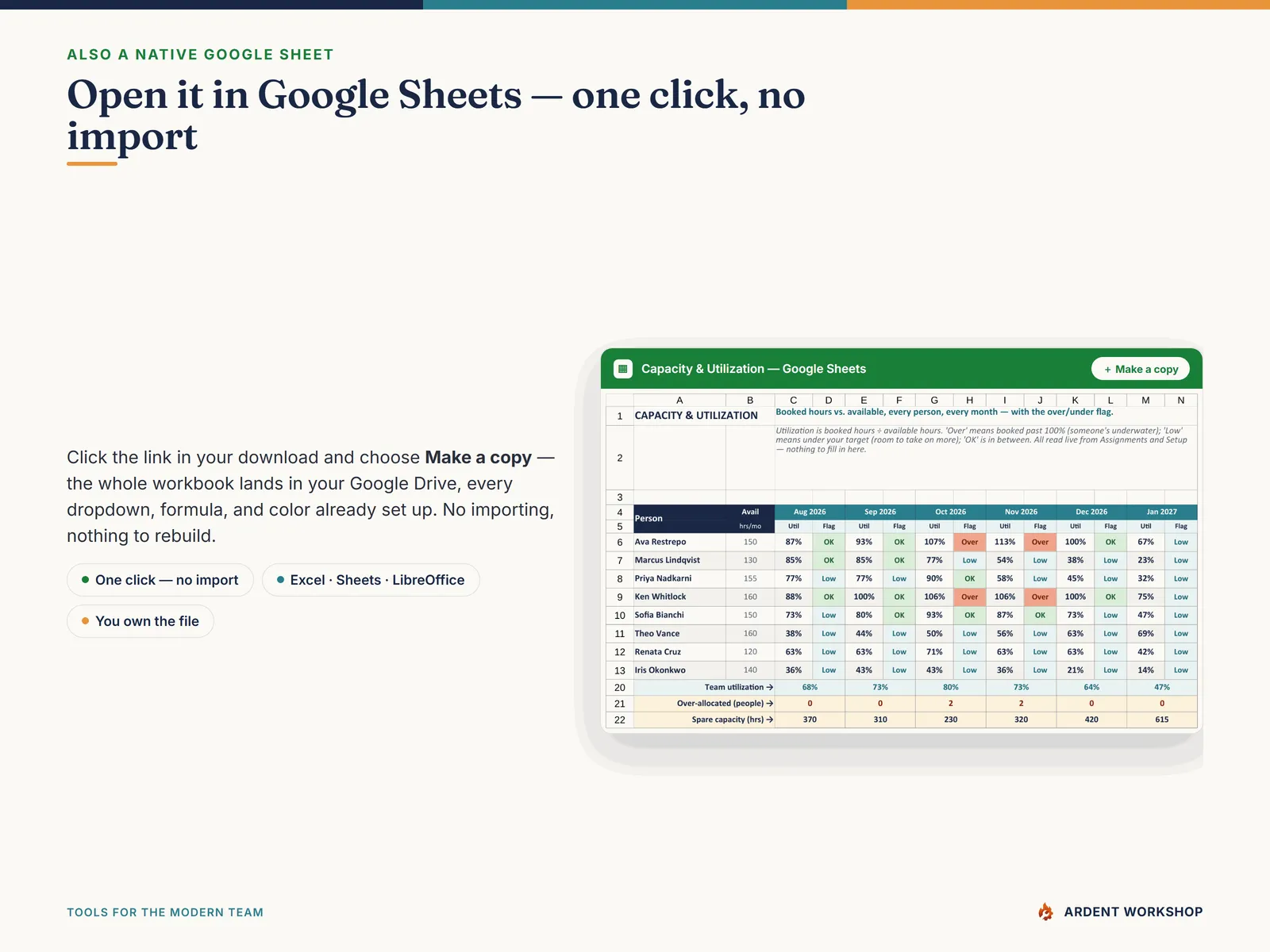Click Ken Whitlock's Over flag for Oct 2026

pyautogui.click(x=970, y=597)
